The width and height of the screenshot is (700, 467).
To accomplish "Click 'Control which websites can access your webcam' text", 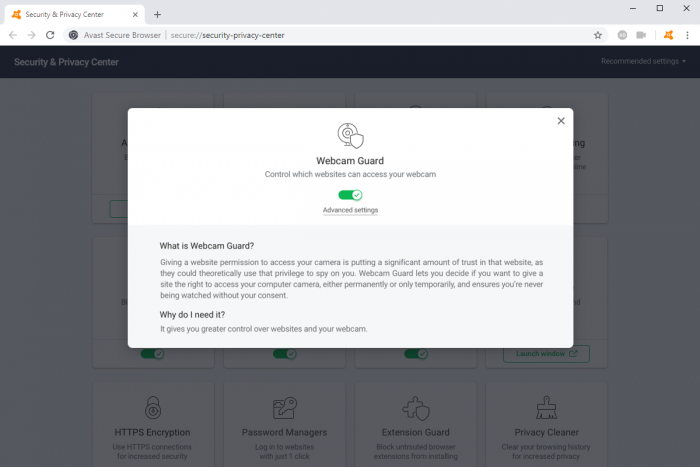I will (350, 174).
